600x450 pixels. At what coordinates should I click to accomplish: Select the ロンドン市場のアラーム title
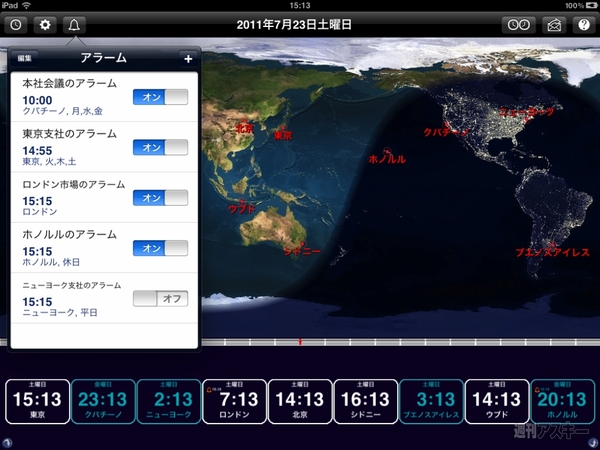[x=73, y=184]
